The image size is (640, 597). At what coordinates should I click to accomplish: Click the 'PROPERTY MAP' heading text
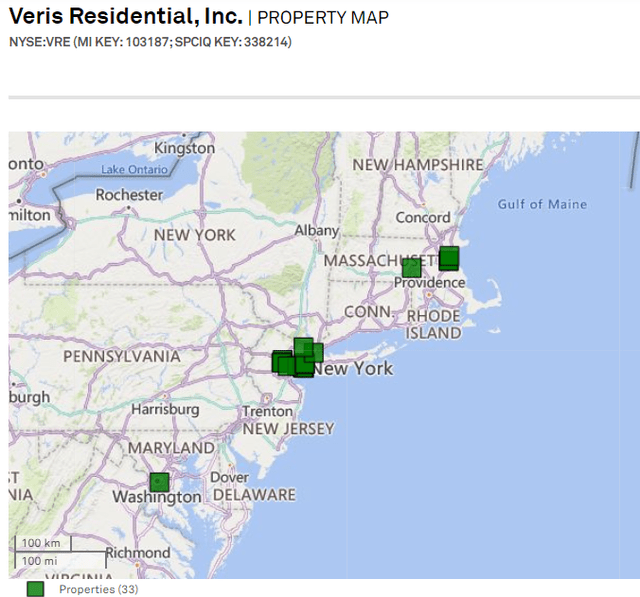323,18
